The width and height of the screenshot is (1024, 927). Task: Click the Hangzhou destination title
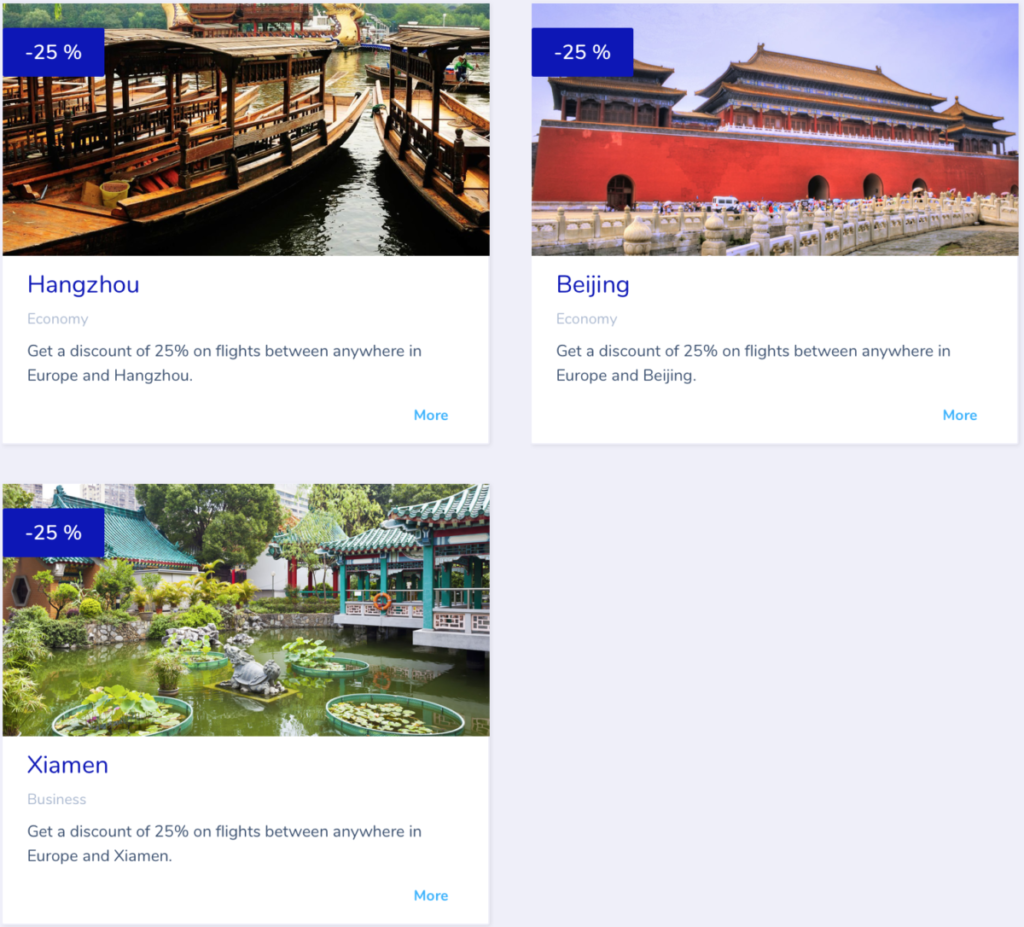(83, 285)
